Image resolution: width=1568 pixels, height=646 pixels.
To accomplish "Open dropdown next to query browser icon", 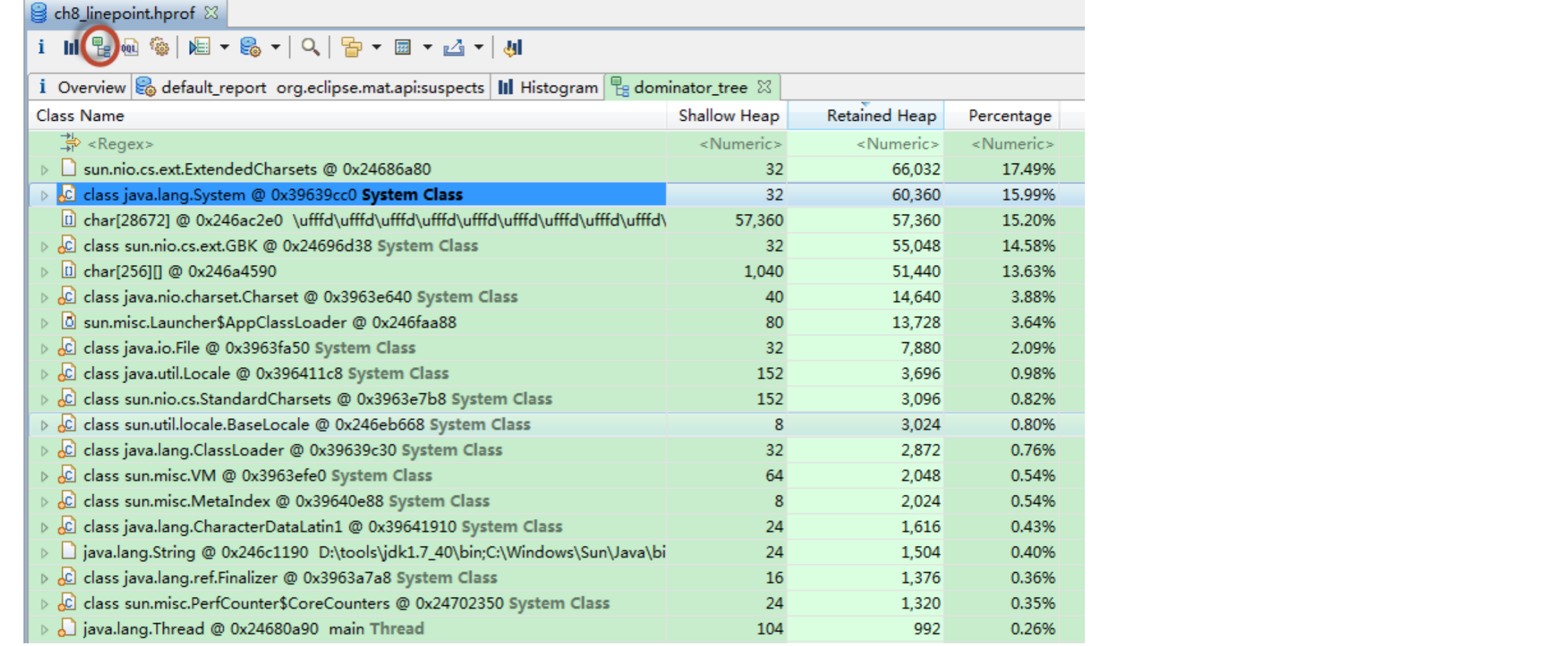I will point(275,47).
